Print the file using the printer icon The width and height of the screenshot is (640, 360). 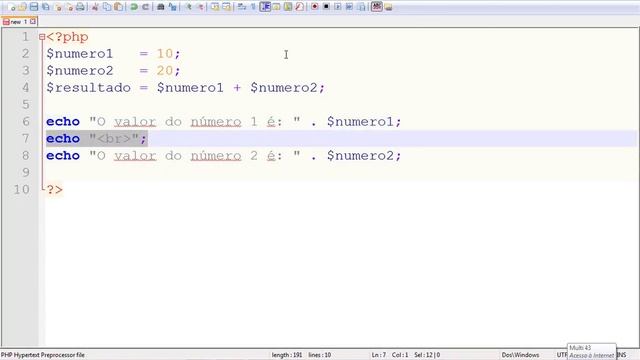click(80, 7)
